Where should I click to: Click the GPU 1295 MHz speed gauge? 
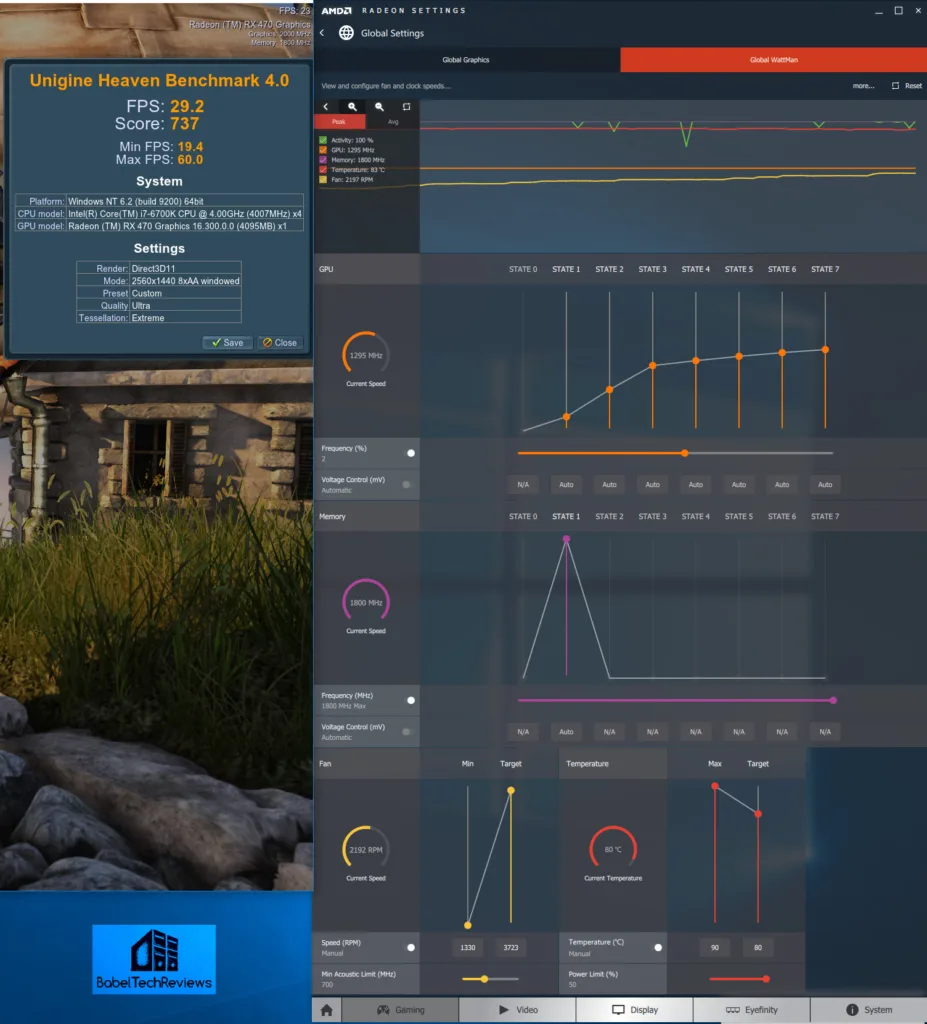pos(366,355)
